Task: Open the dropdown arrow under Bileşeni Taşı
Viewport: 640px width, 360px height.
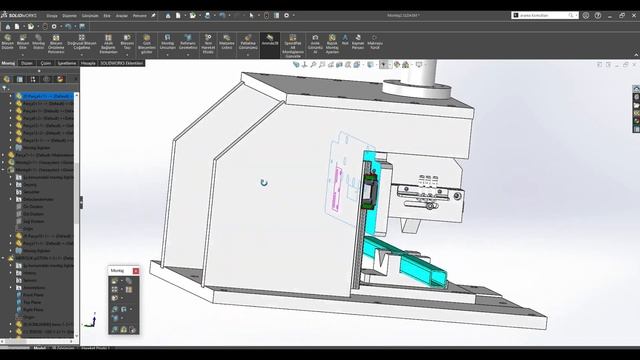Action: pos(127,54)
